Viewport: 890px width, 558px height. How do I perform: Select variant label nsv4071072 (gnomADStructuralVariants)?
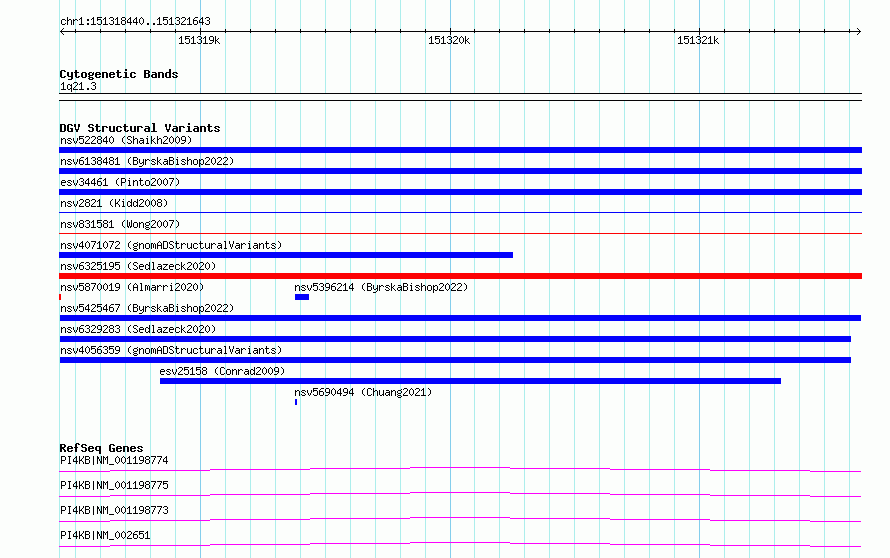click(171, 245)
